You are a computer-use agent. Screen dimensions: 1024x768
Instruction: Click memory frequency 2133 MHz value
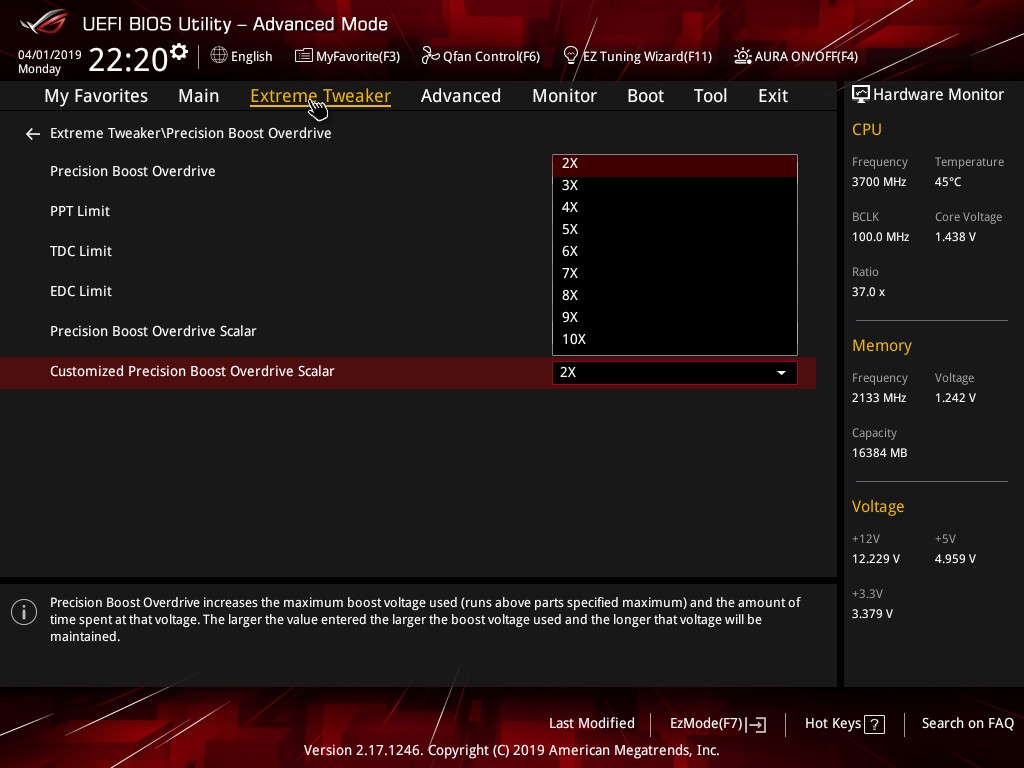point(879,398)
